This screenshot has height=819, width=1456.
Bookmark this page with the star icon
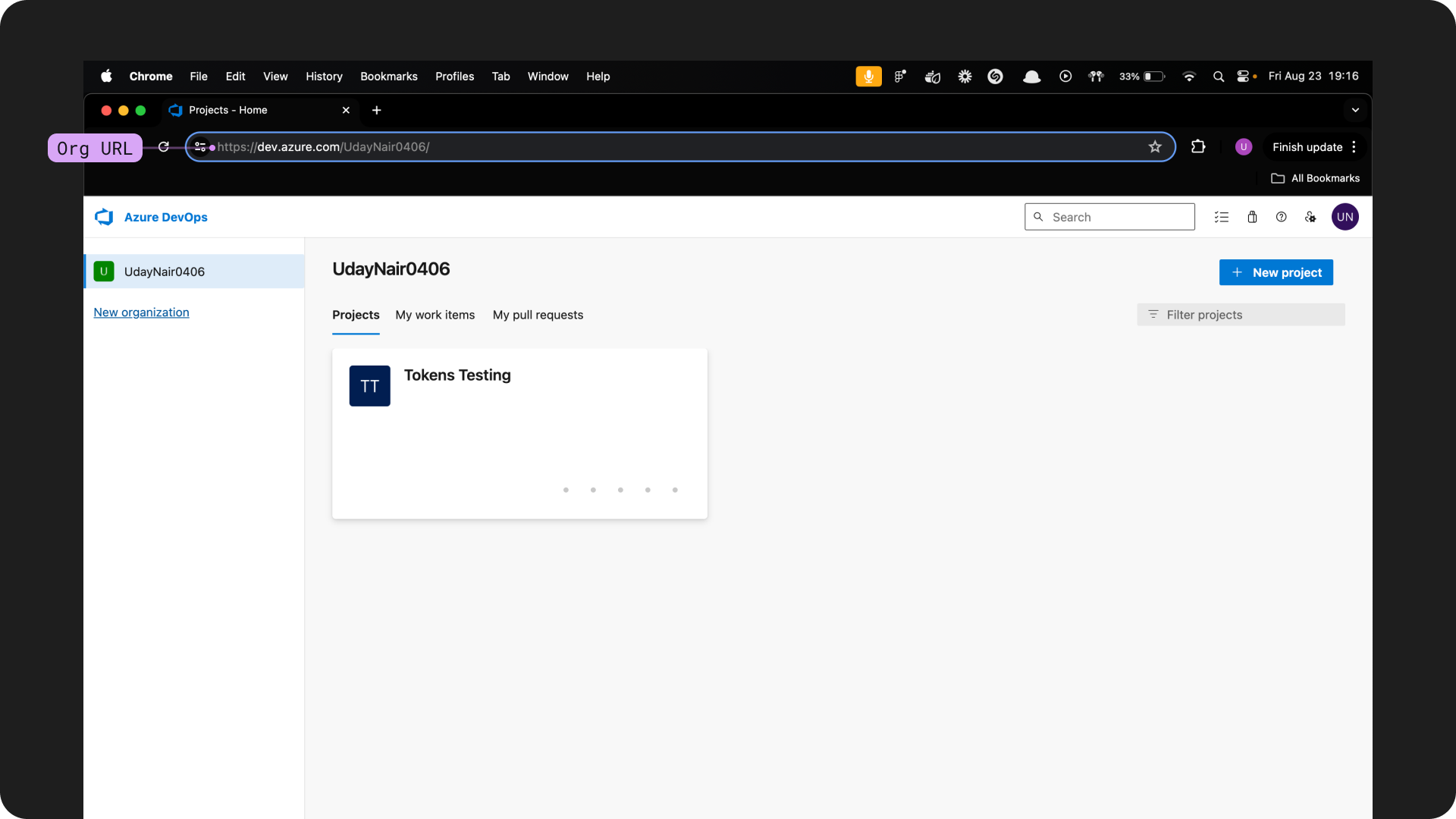click(x=1154, y=147)
